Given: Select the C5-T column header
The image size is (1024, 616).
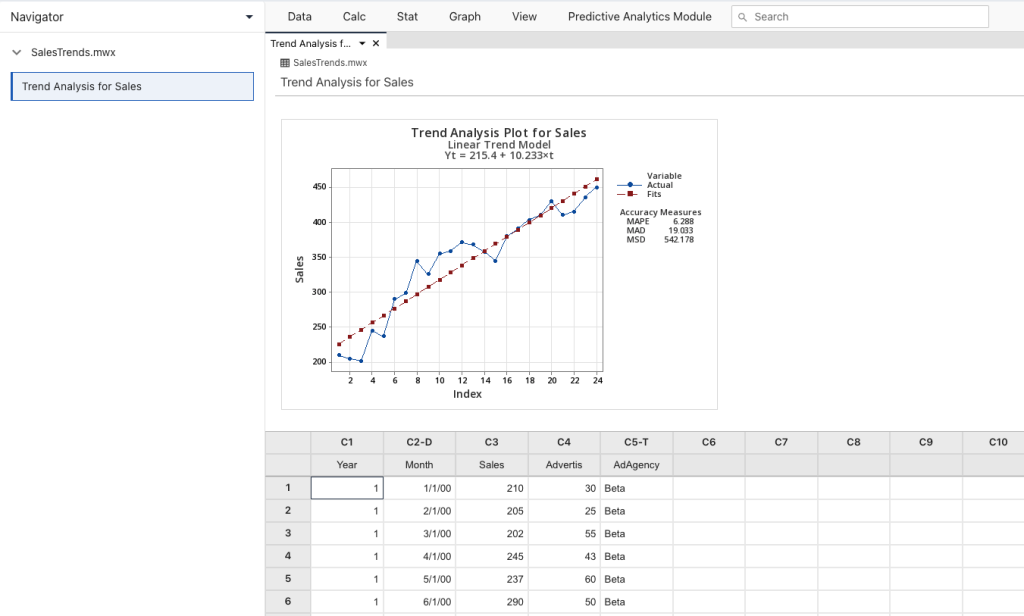Looking at the screenshot, I should tap(636, 442).
